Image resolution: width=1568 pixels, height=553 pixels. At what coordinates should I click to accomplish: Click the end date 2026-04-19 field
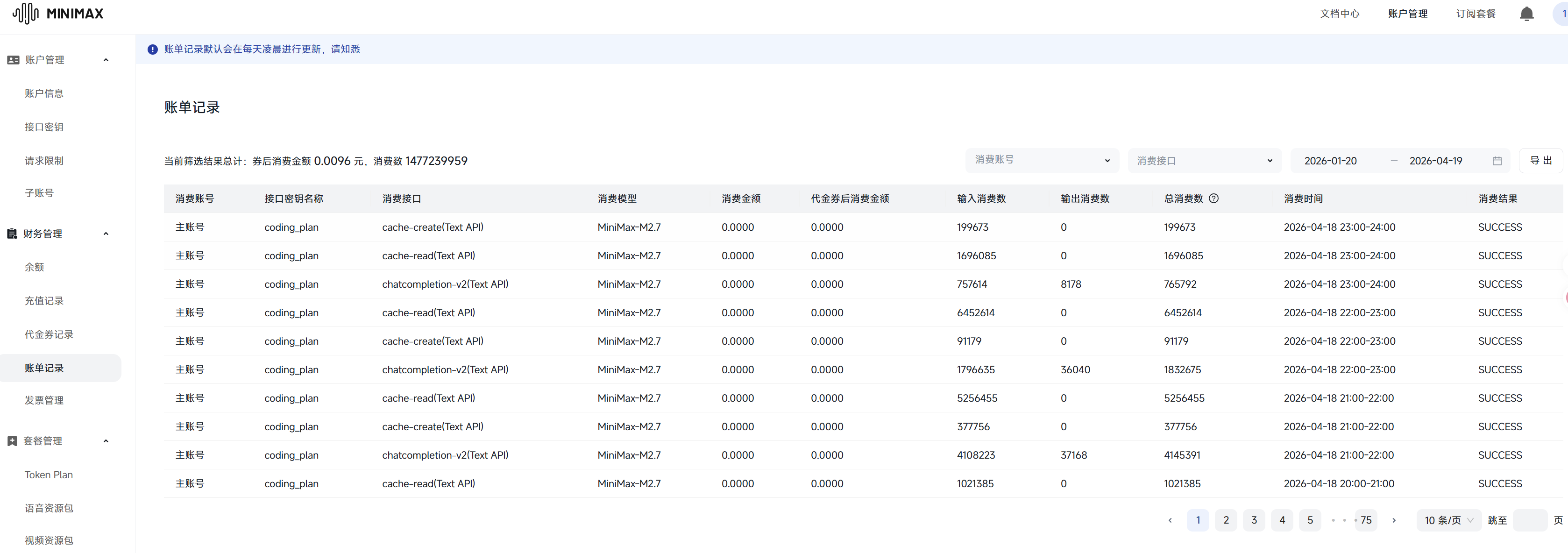(x=1435, y=161)
